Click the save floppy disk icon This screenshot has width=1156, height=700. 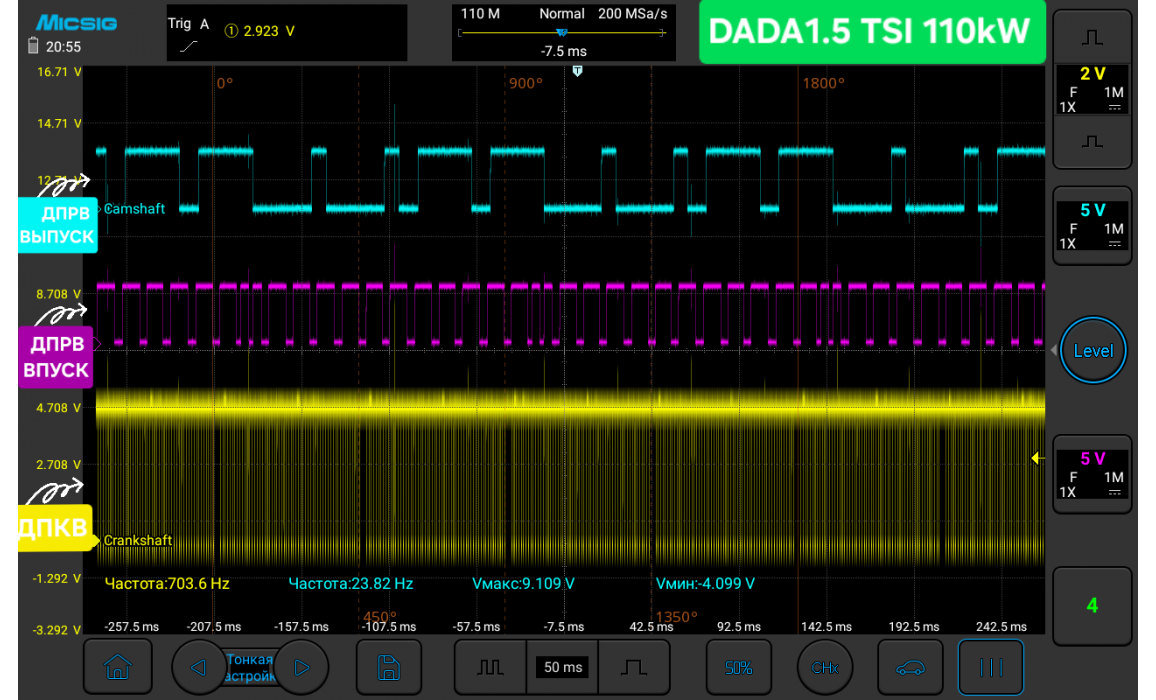[390, 666]
